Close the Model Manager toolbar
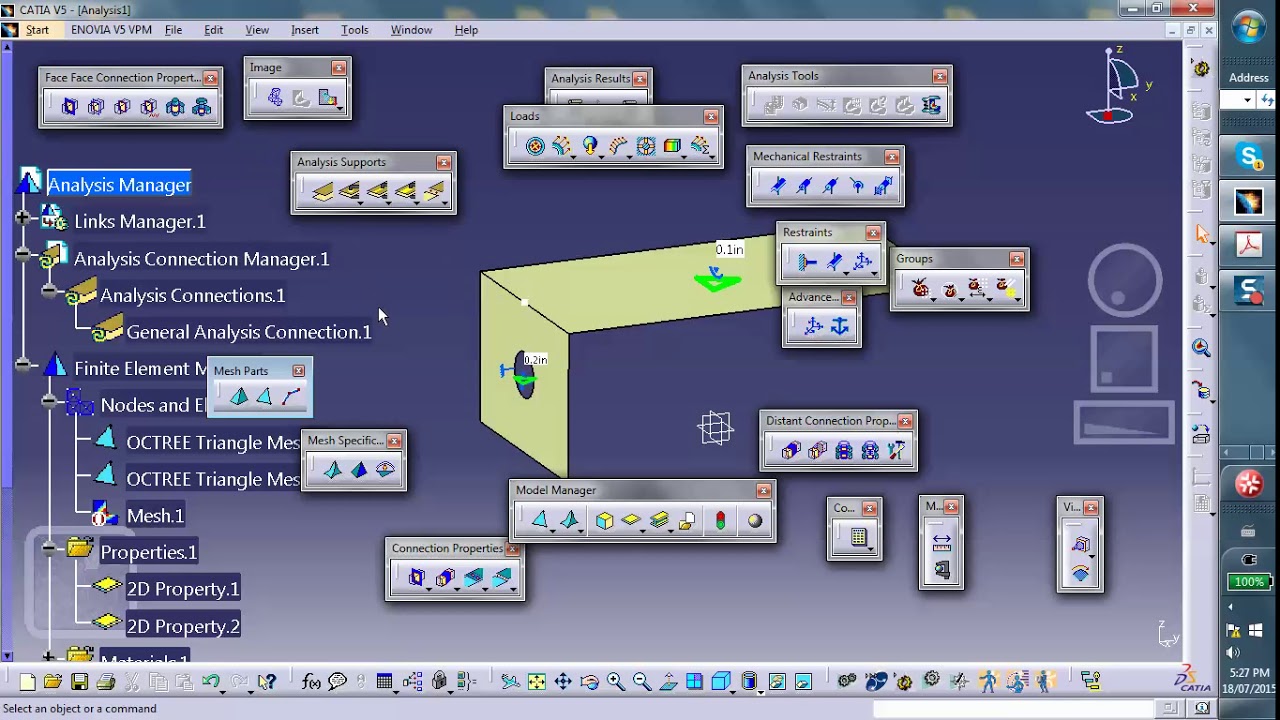Viewport: 1280px width, 720px height. pos(764,491)
